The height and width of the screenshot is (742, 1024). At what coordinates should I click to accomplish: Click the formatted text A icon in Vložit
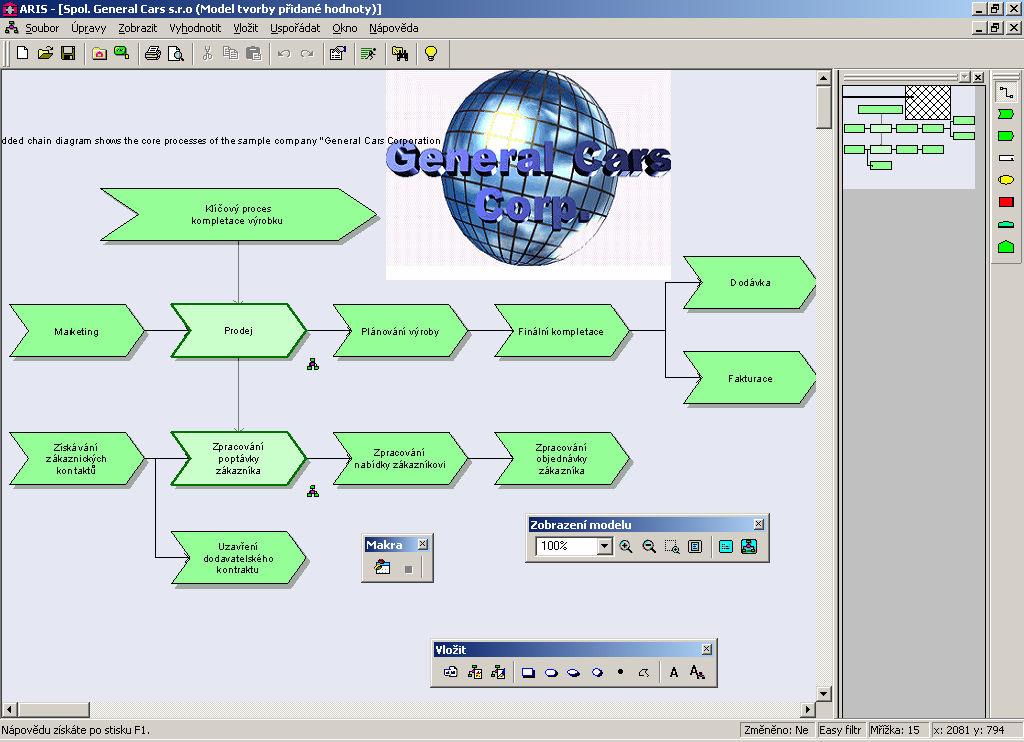[697, 672]
